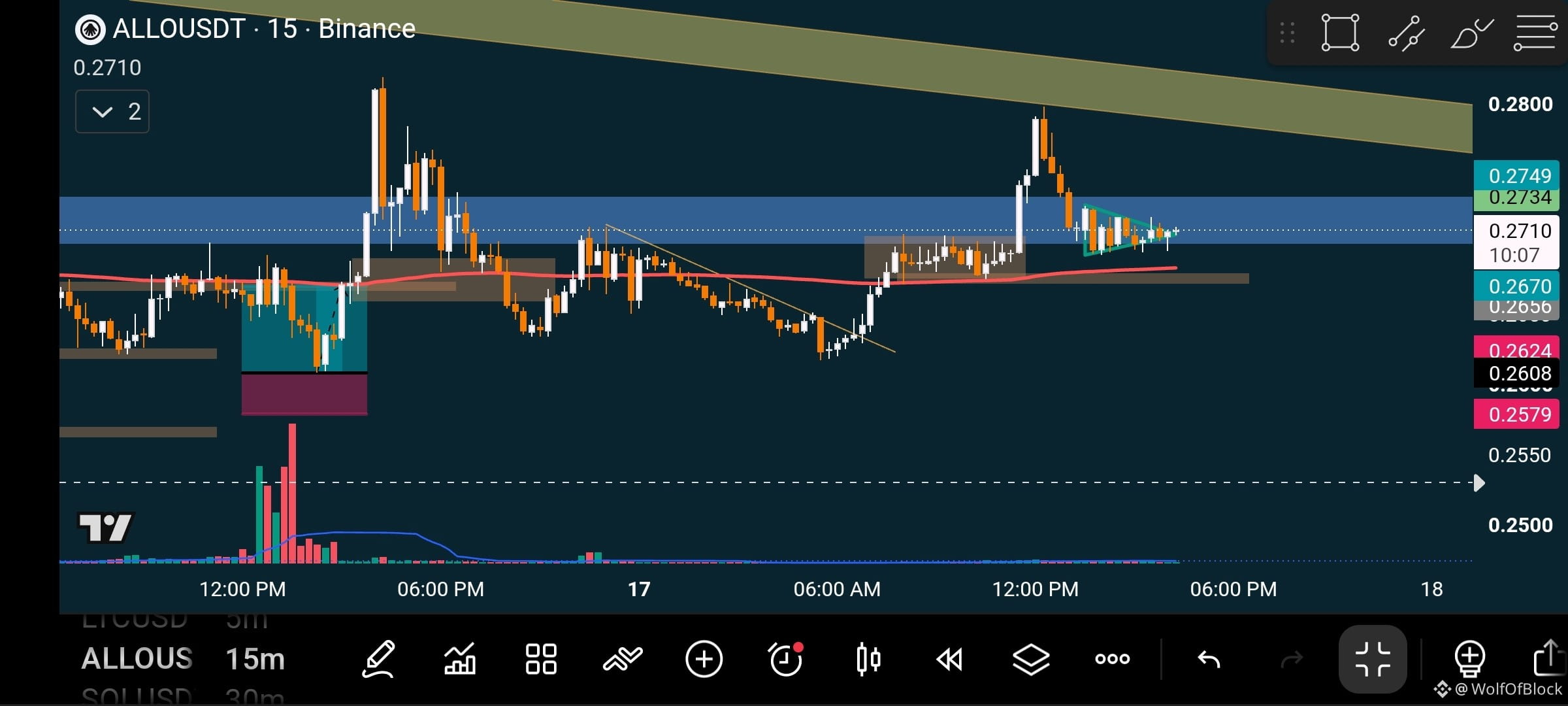Exit fullscreen chart mode
Viewport: 1568px width, 706px height.
[x=1373, y=659]
